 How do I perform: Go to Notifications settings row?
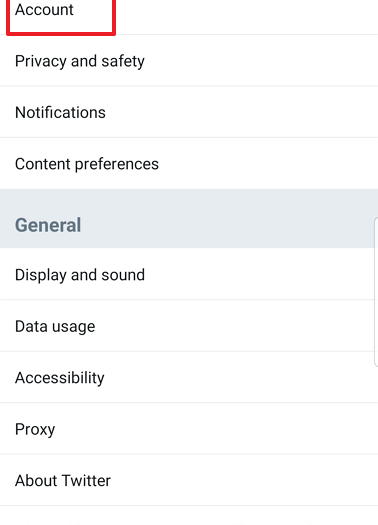coord(189,112)
